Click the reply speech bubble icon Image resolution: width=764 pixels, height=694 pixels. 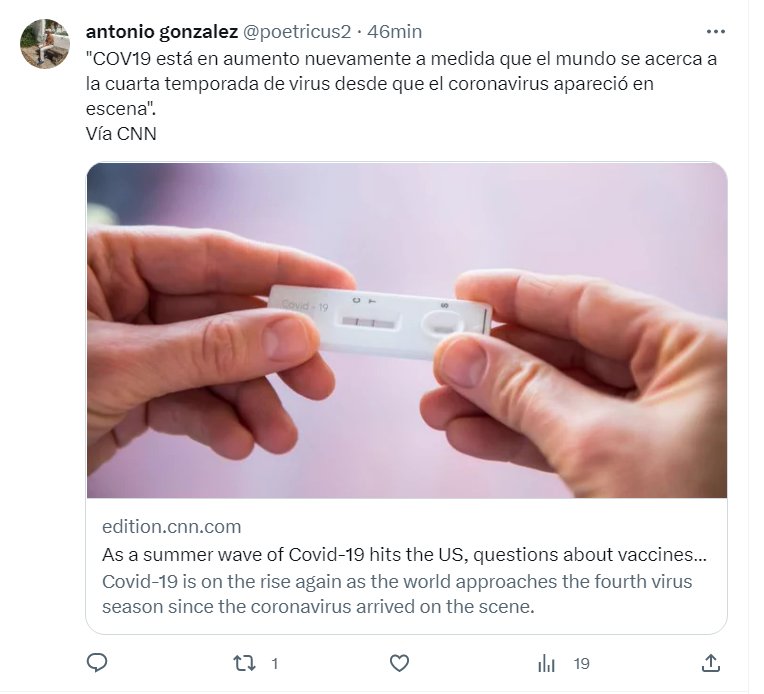tap(96, 663)
